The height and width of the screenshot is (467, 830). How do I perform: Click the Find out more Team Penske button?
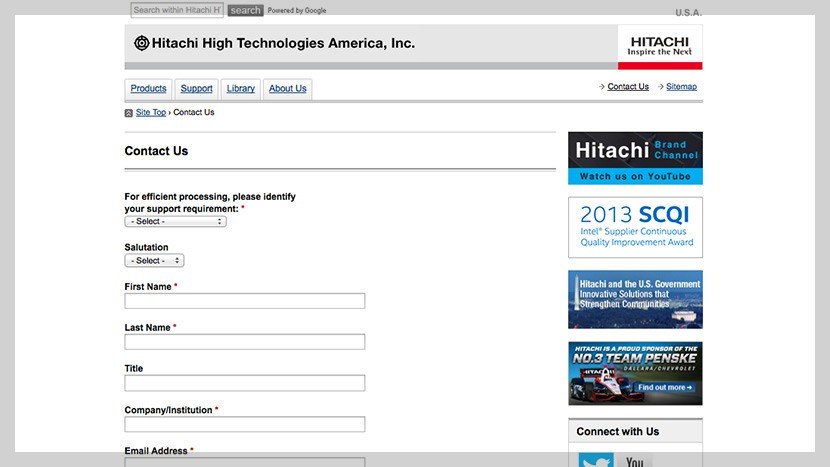pos(665,387)
